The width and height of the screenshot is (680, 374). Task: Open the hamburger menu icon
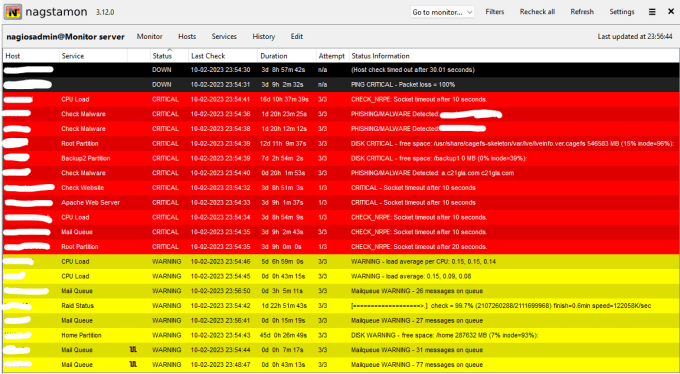pyautogui.click(x=652, y=12)
